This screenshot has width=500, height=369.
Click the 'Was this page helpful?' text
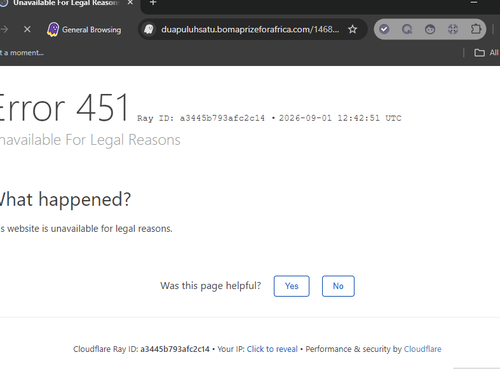coord(210,286)
